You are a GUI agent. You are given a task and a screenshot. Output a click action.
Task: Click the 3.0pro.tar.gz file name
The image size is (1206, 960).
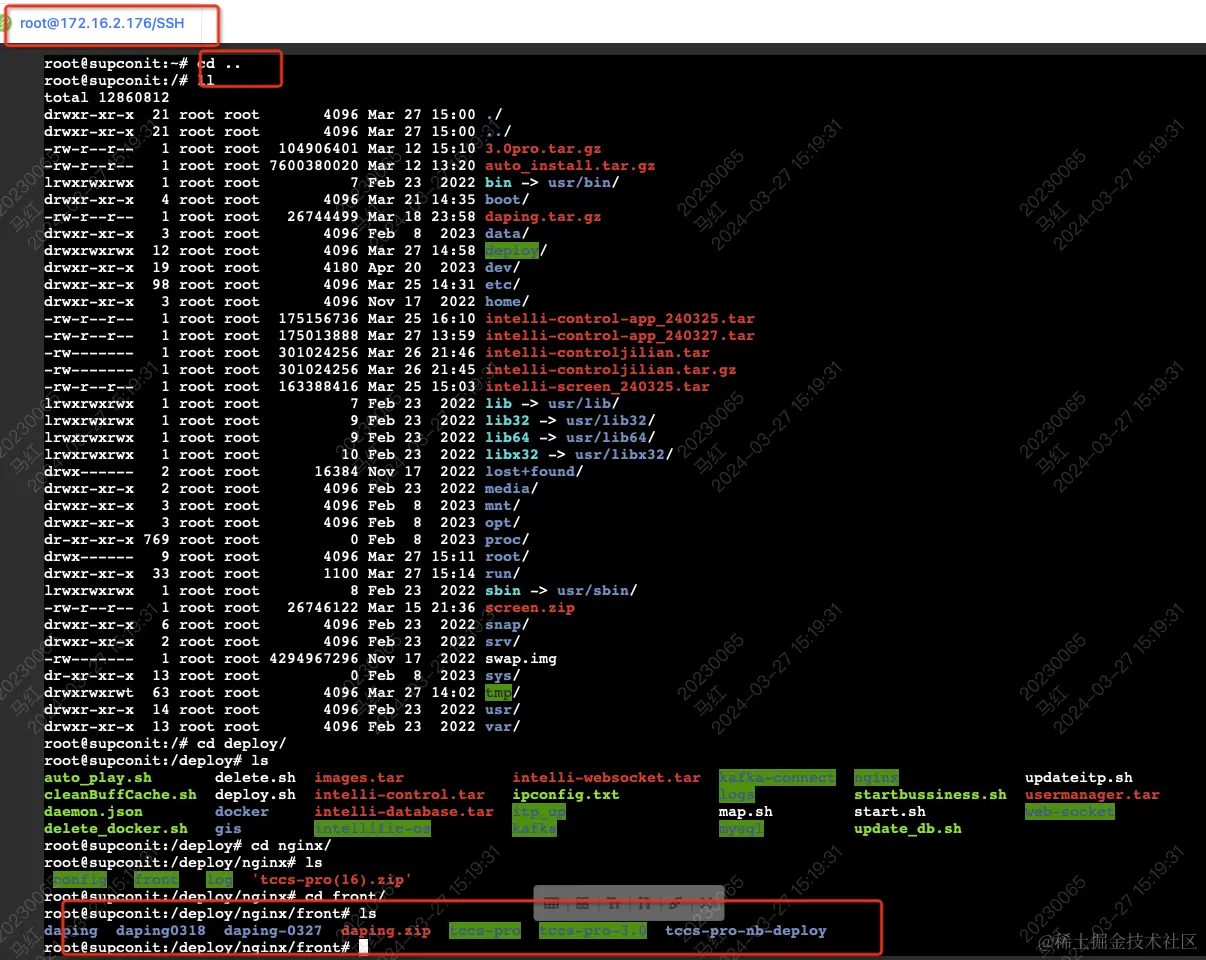(543, 148)
